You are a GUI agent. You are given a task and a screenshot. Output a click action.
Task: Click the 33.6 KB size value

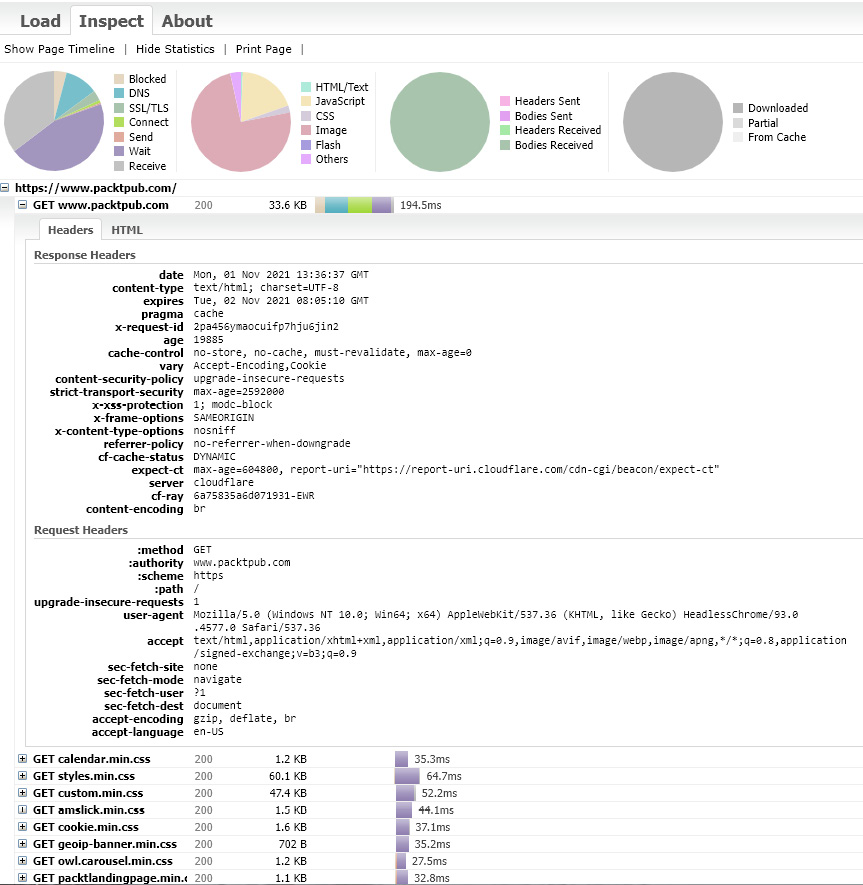(x=287, y=205)
